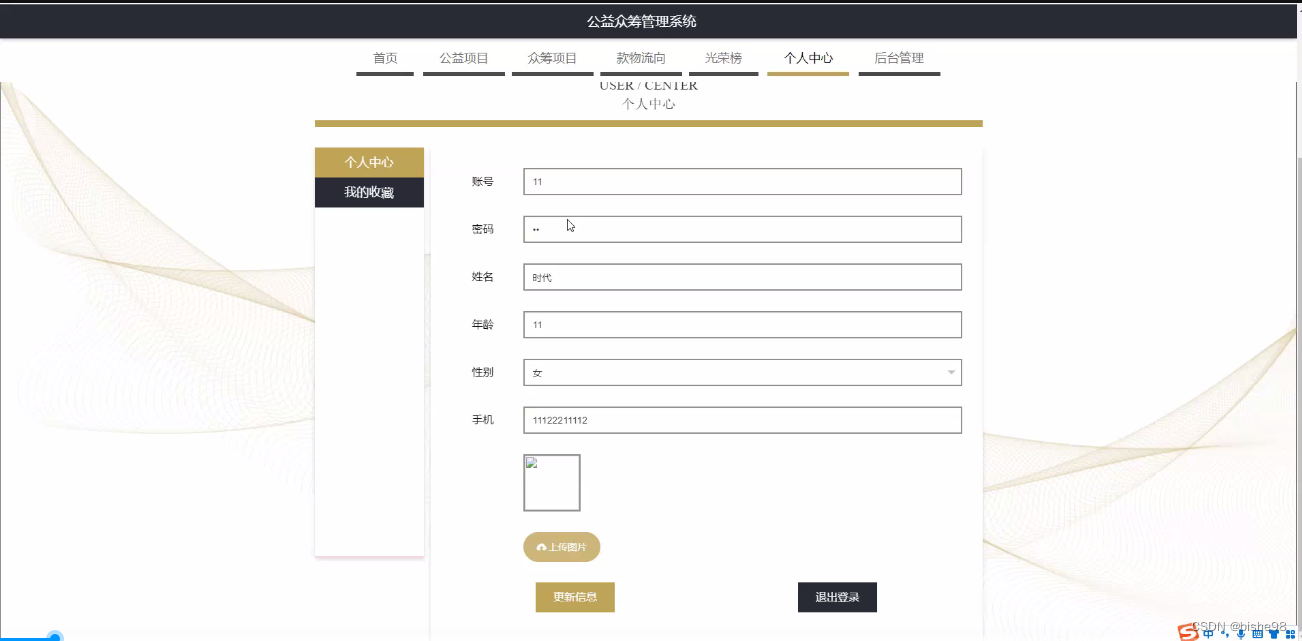This screenshot has width=1302, height=641.
Task: Open the Sogou soft keyboard icon
Action: (x=1257, y=632)
